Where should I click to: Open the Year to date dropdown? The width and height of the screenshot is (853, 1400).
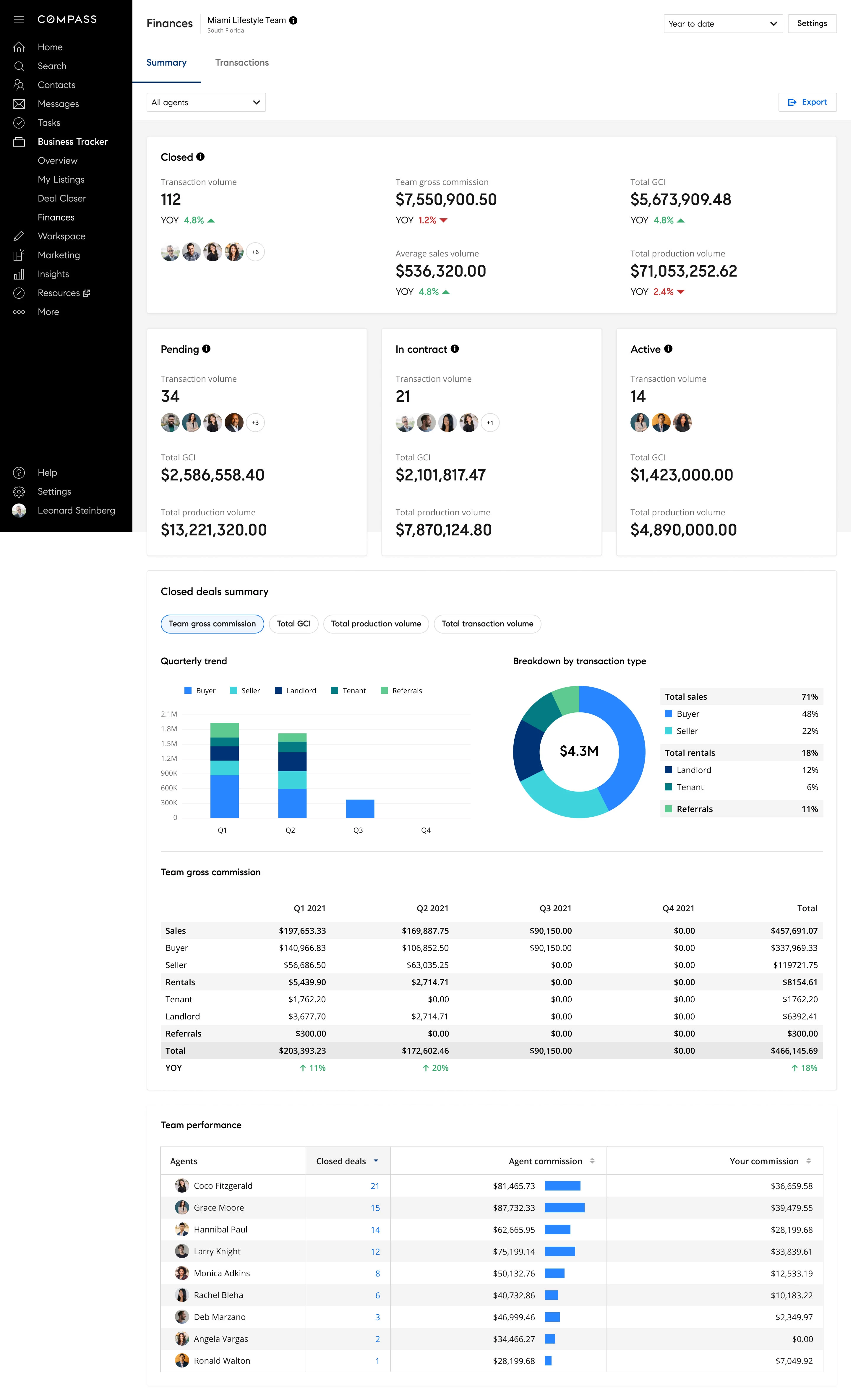point(722,24)
